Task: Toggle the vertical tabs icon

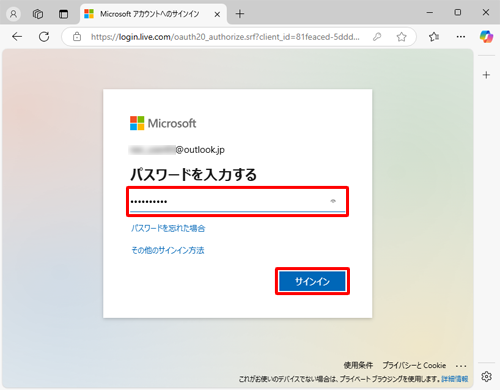Action: pyautogui.click(x=63, y=14)
